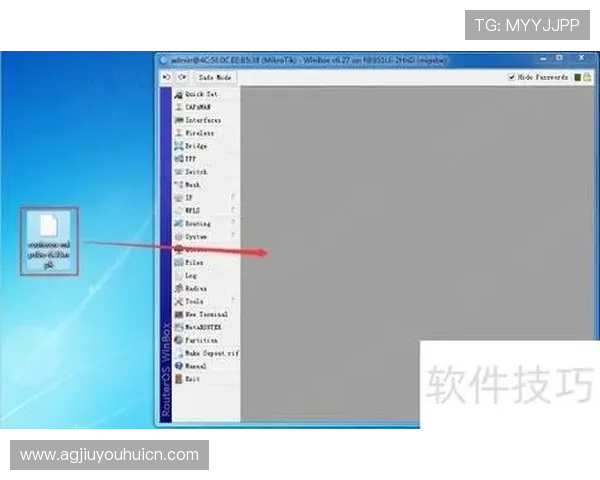Click the System gear icon in the sidebar

179,237
